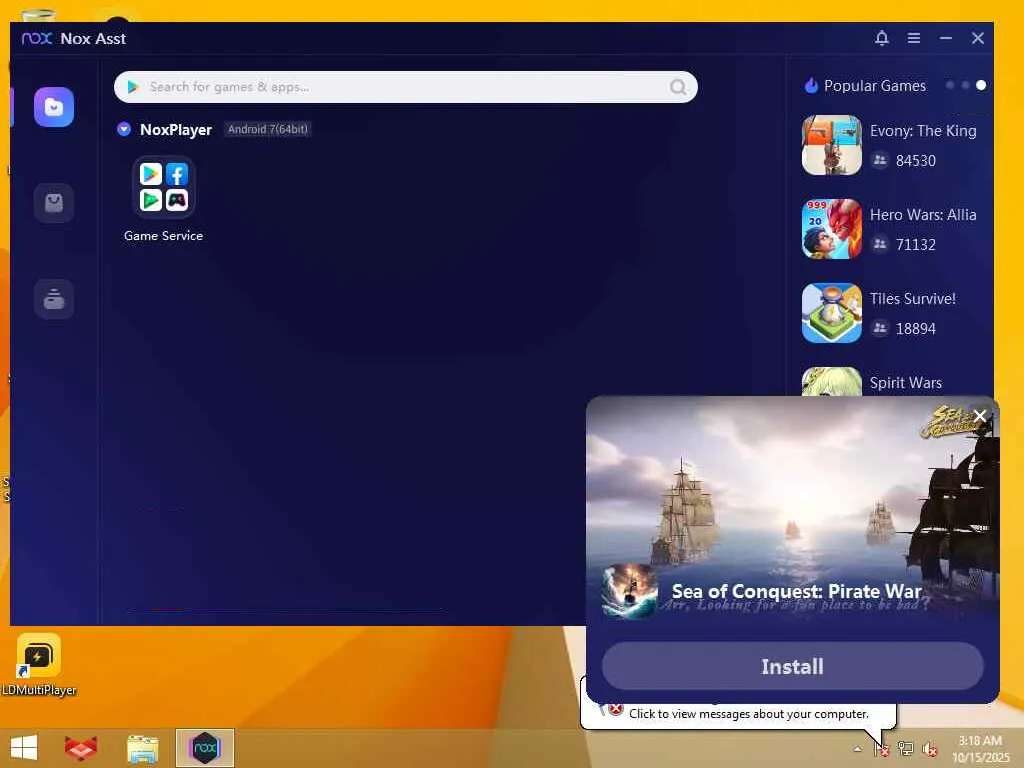
Task: Show hidden system tray icons arrow
Action: pos(857,748)
